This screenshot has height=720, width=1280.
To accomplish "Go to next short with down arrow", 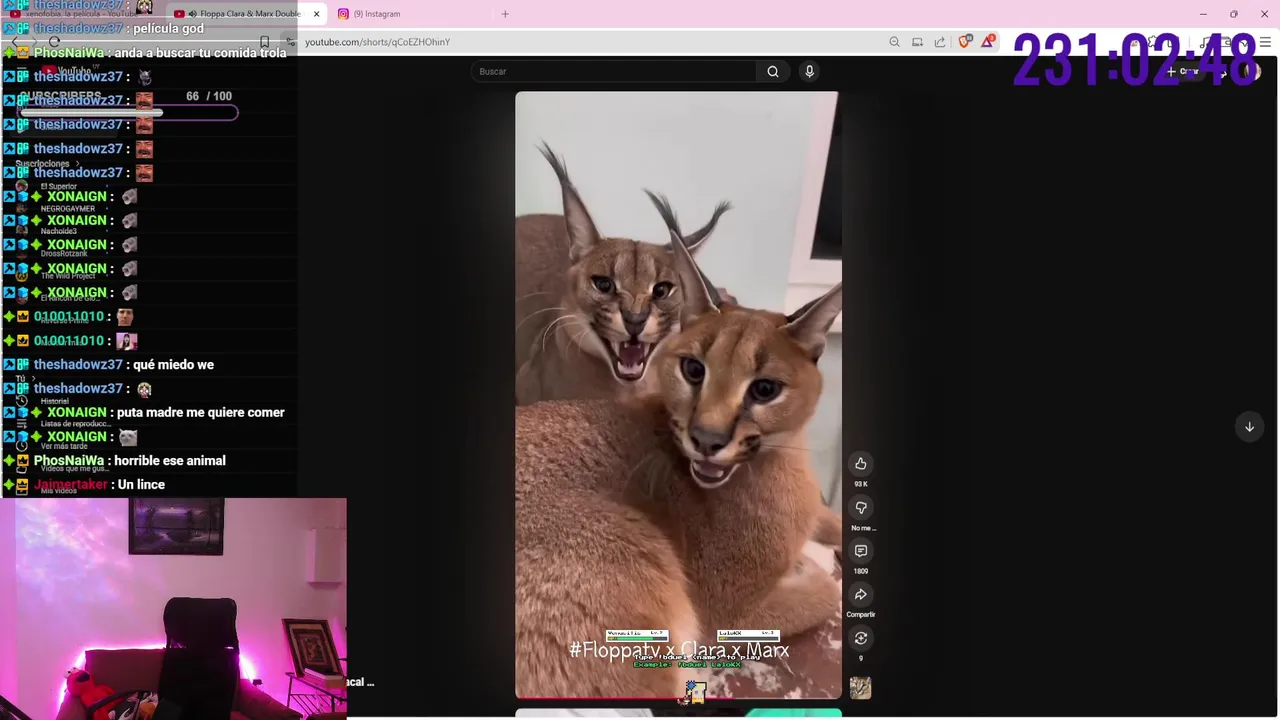I will point(1249,427).
